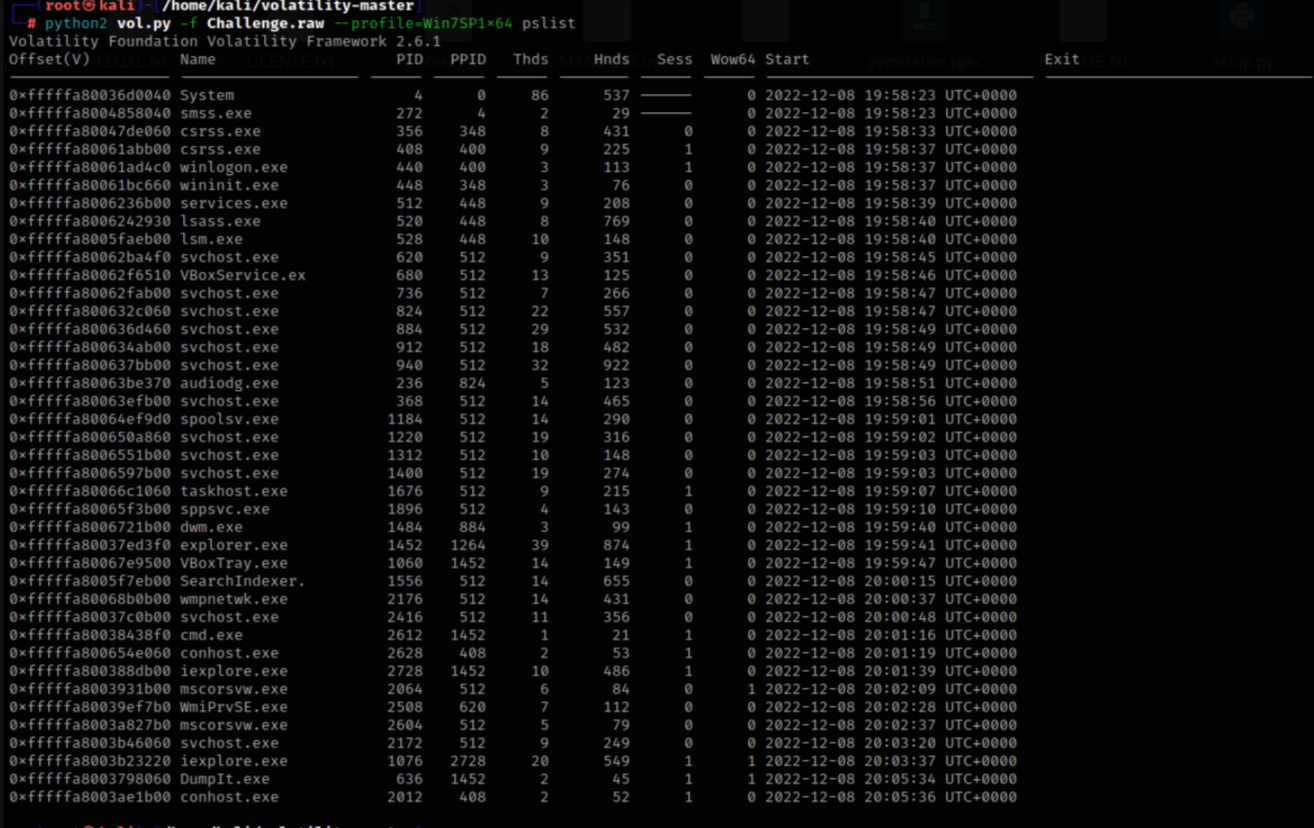1314x828 pixels.
Task: Click the Offset(V) column header
Action: 49,59
